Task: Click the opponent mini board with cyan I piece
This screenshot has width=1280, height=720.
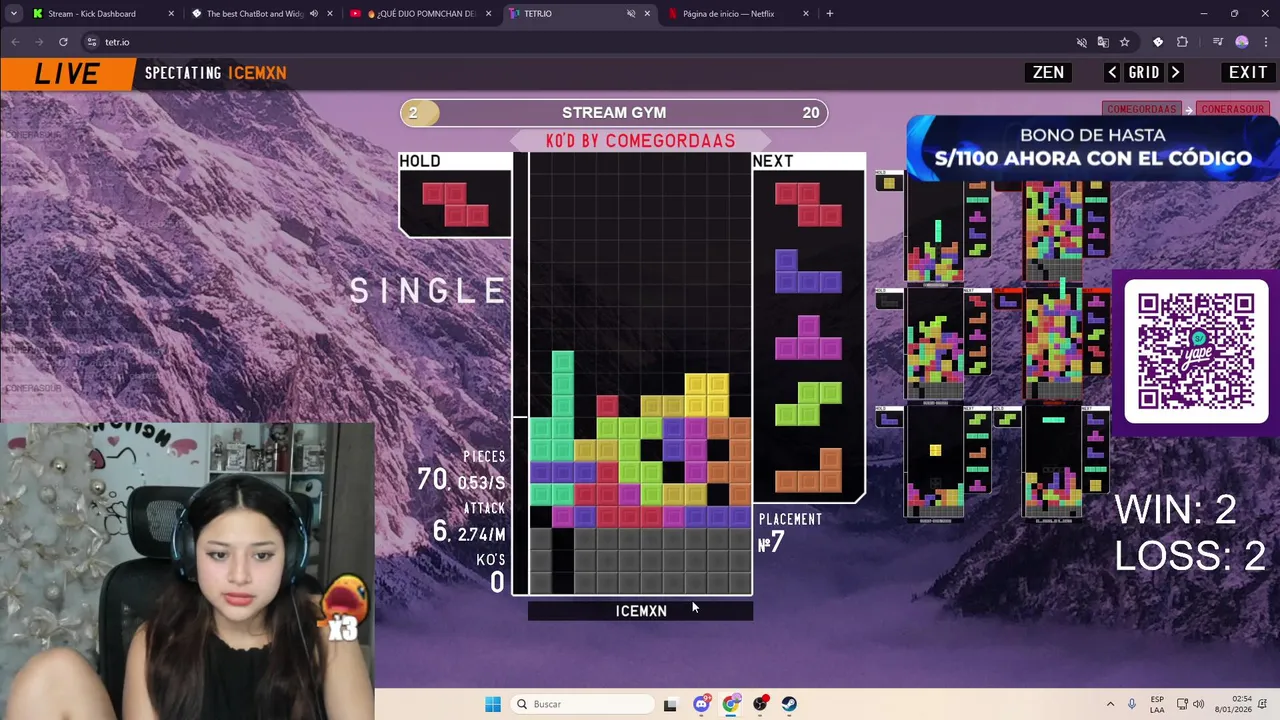Action: [1053, 463]
